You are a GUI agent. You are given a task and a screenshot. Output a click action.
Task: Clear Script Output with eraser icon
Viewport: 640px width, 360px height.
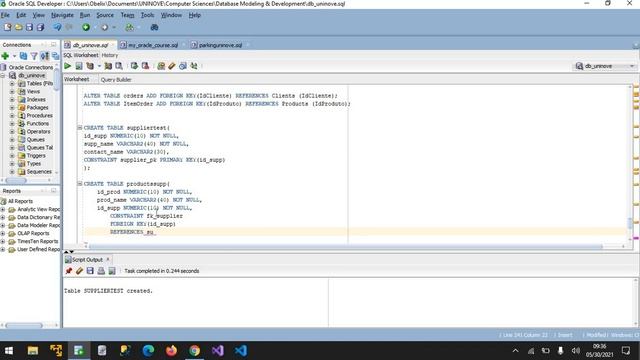coord(79,271)
